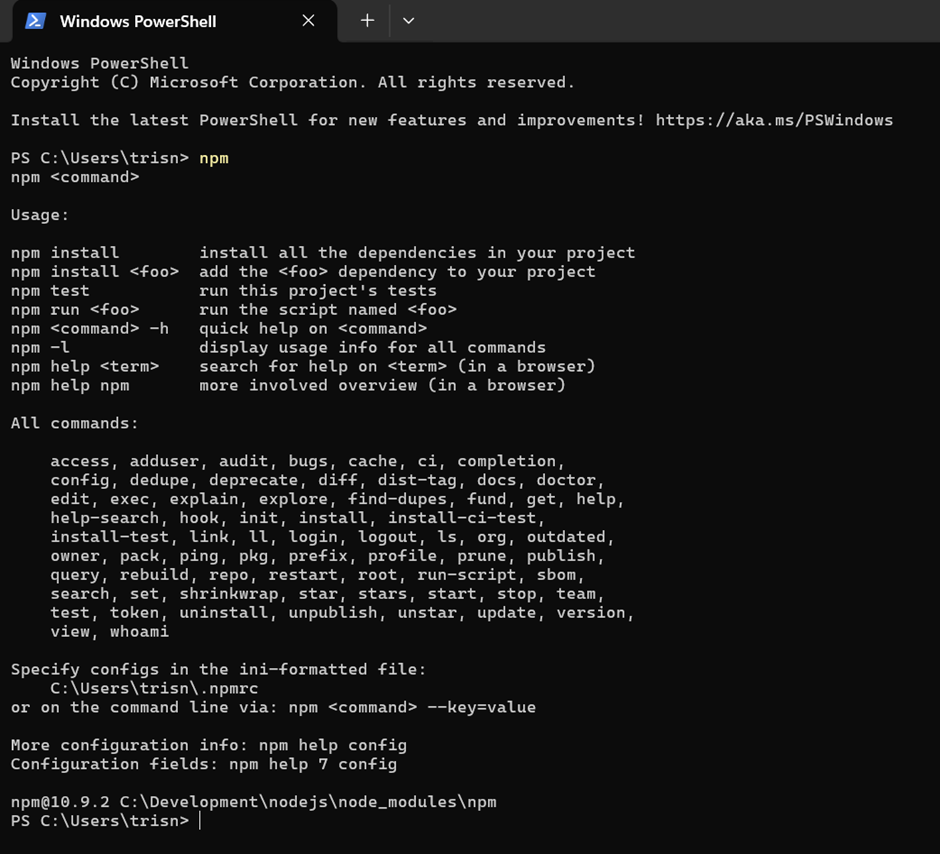Click the 'outdated' command name
The height and width of the screenshot is (854, 940).
tap(566, 537)
